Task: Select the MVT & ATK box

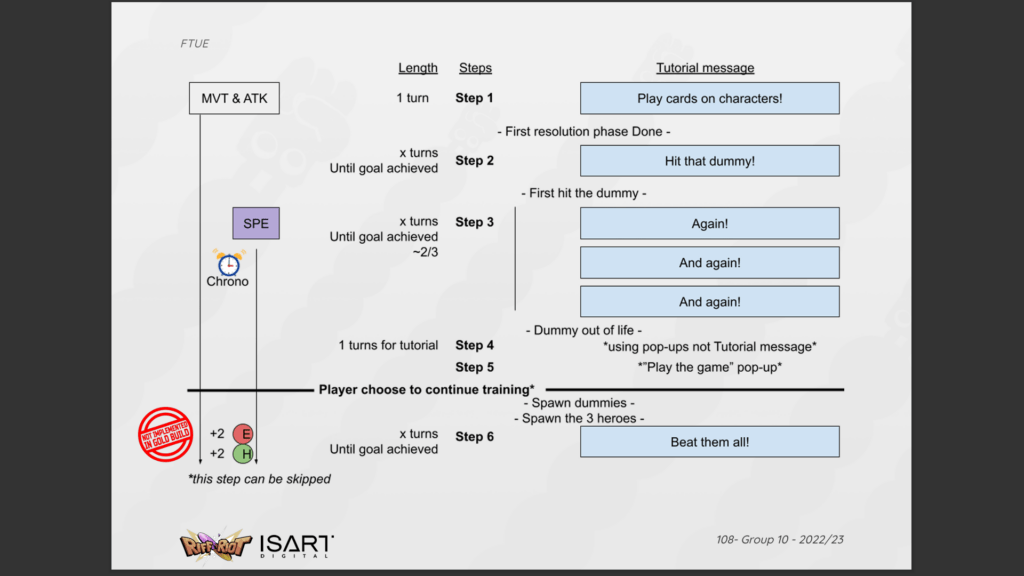Action: [234, 98]
